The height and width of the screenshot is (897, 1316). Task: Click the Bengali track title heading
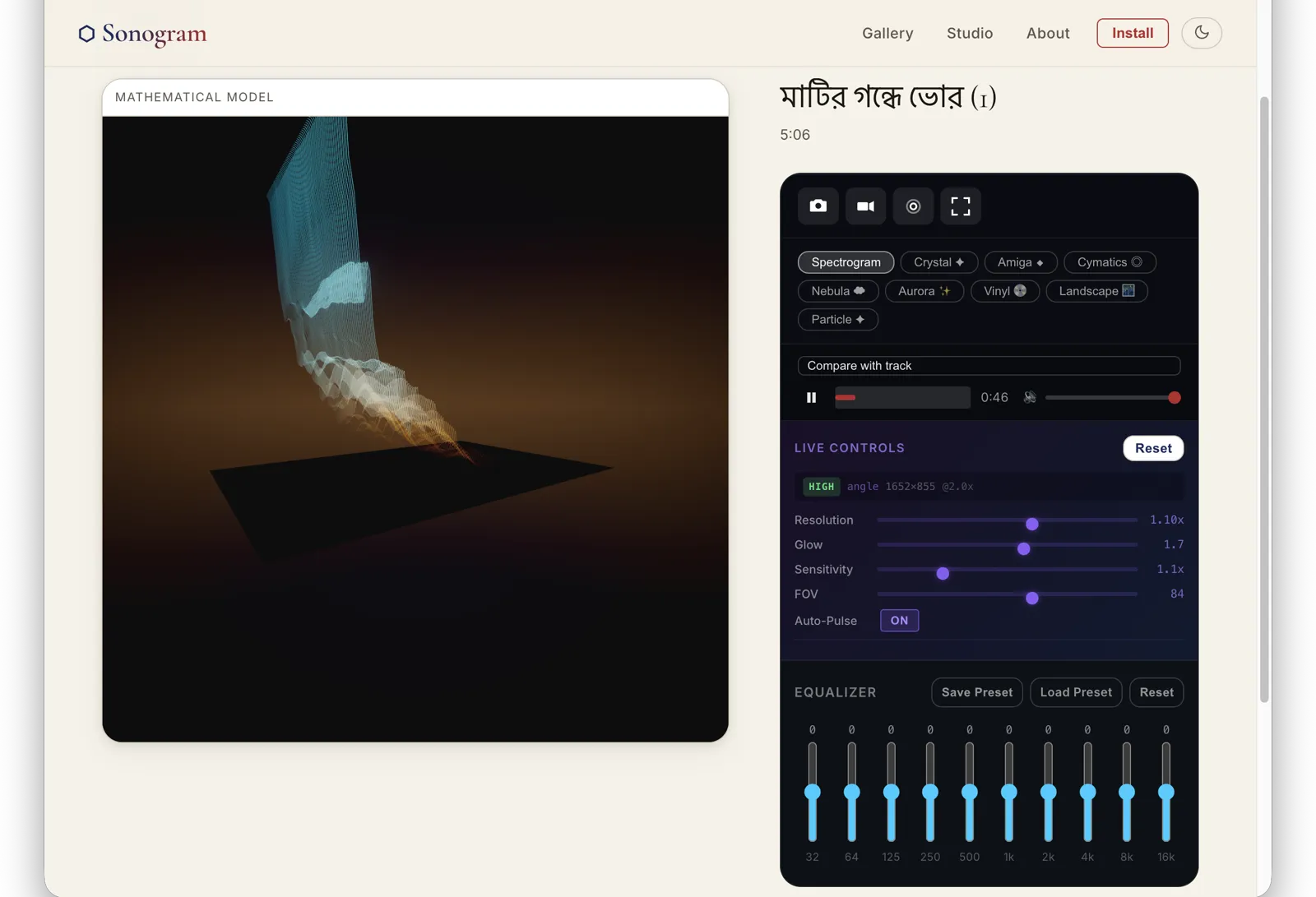[x=888, y=97]
